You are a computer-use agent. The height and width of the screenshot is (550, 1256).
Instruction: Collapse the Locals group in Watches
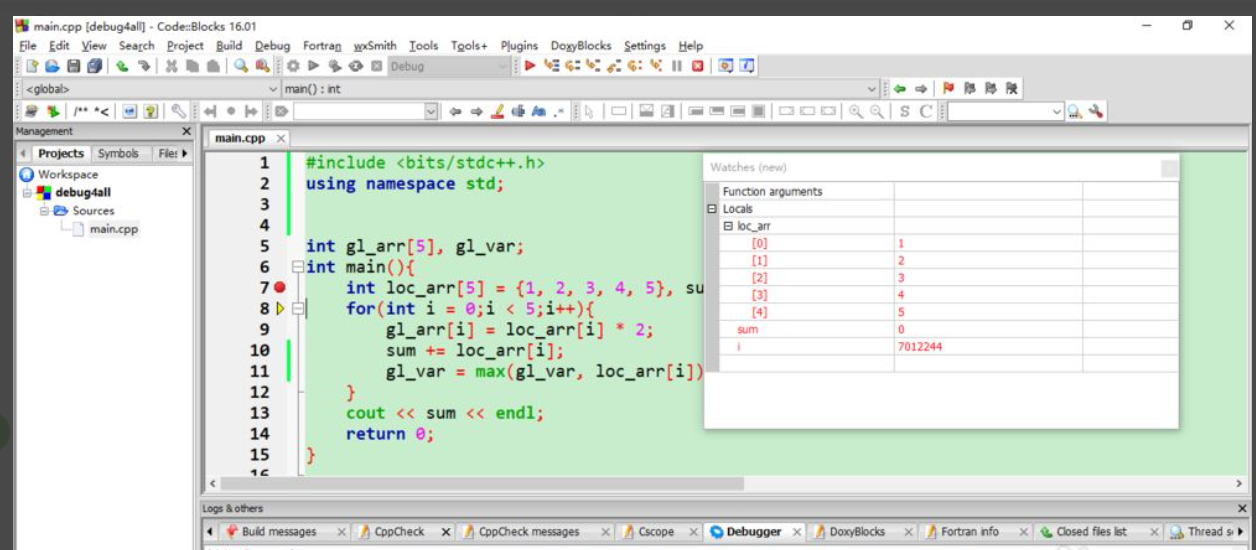[712, 209]
